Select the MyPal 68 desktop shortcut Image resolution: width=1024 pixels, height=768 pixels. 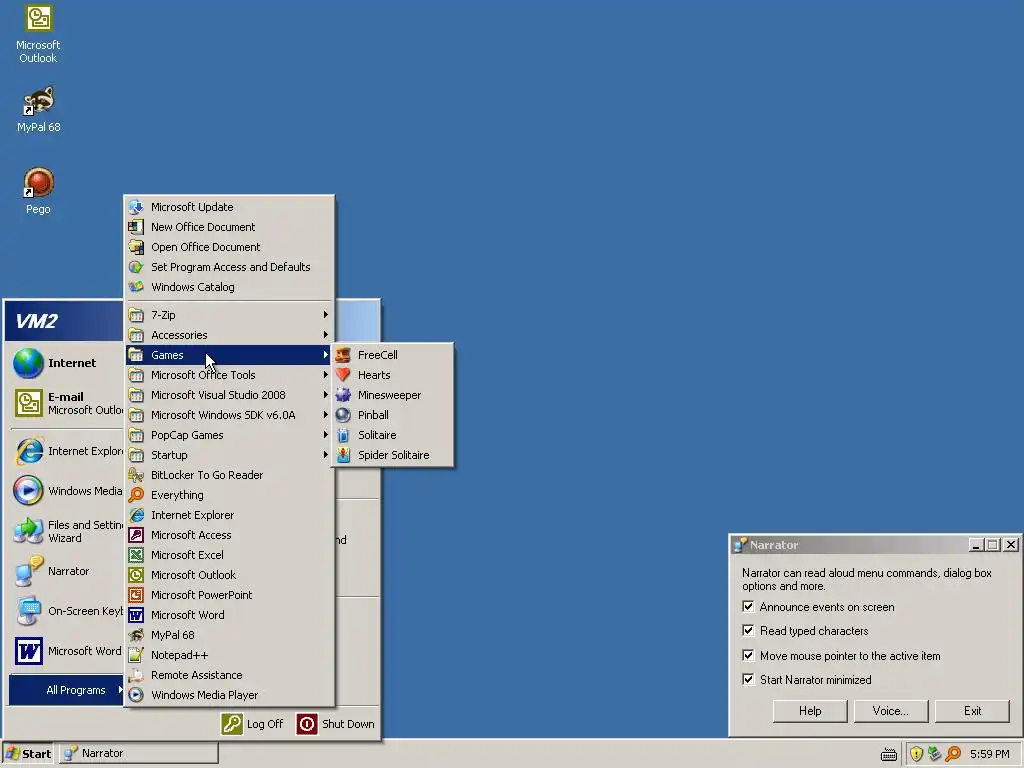38,109
